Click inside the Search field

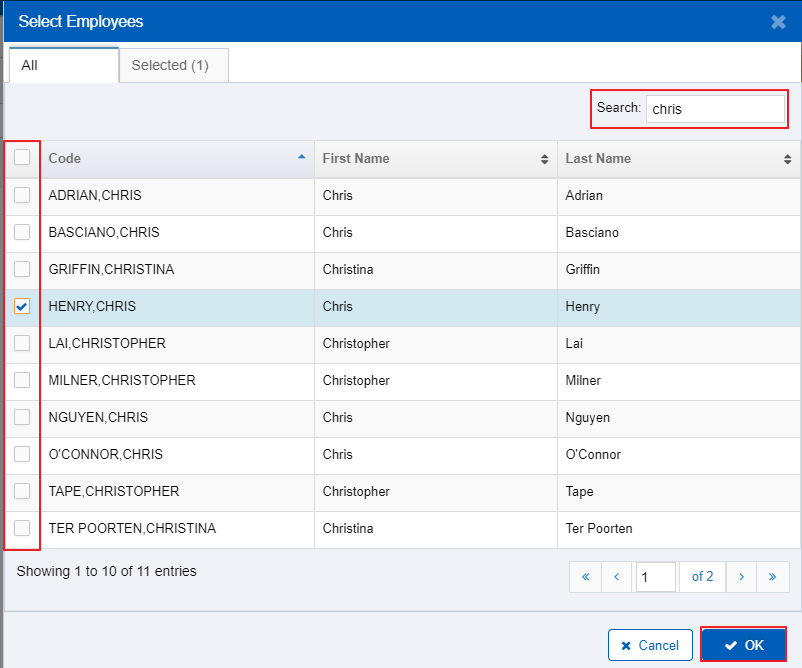click(x=715, y=108)
